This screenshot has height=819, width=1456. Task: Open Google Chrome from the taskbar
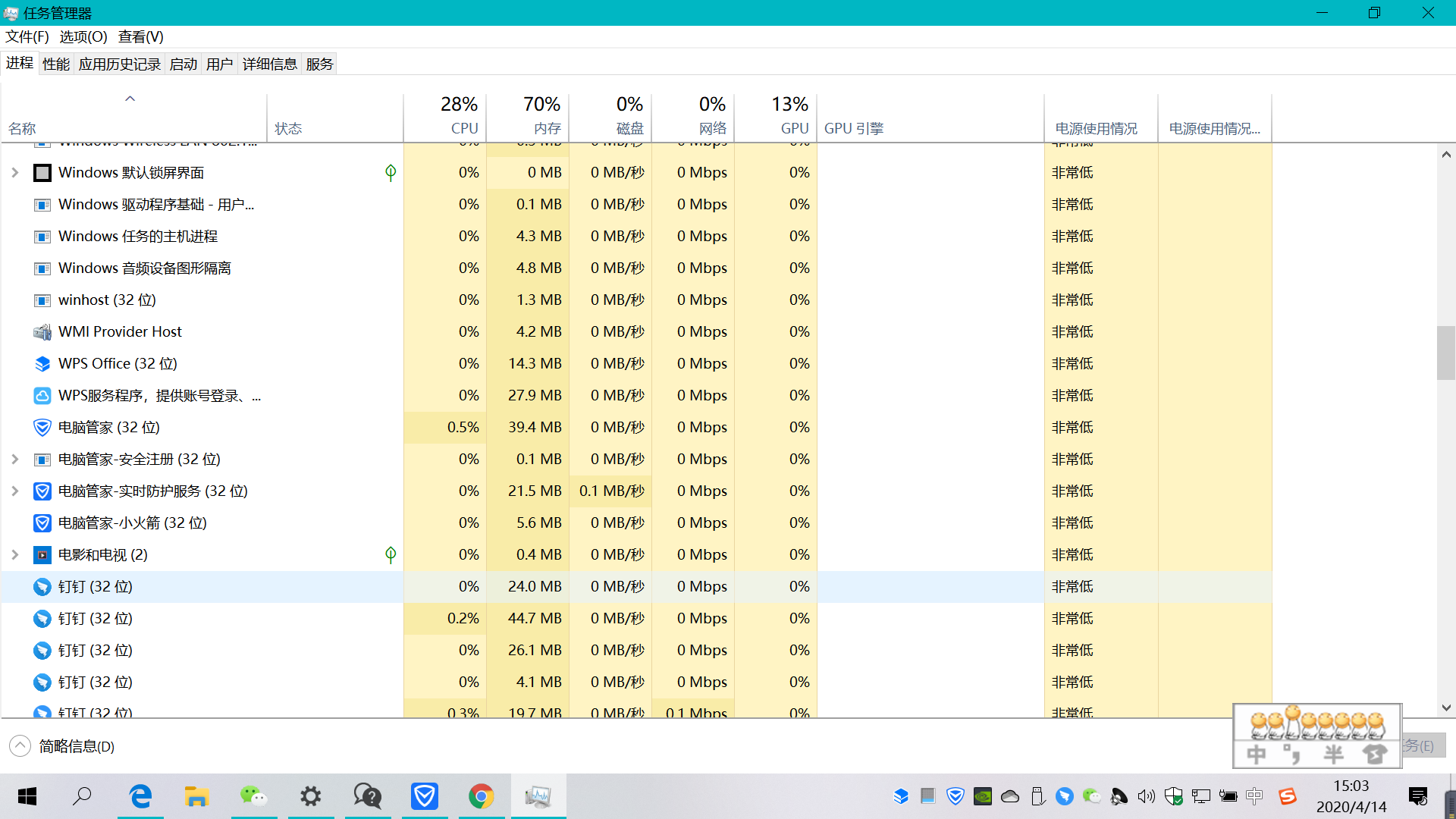click(x=481, y=796)
